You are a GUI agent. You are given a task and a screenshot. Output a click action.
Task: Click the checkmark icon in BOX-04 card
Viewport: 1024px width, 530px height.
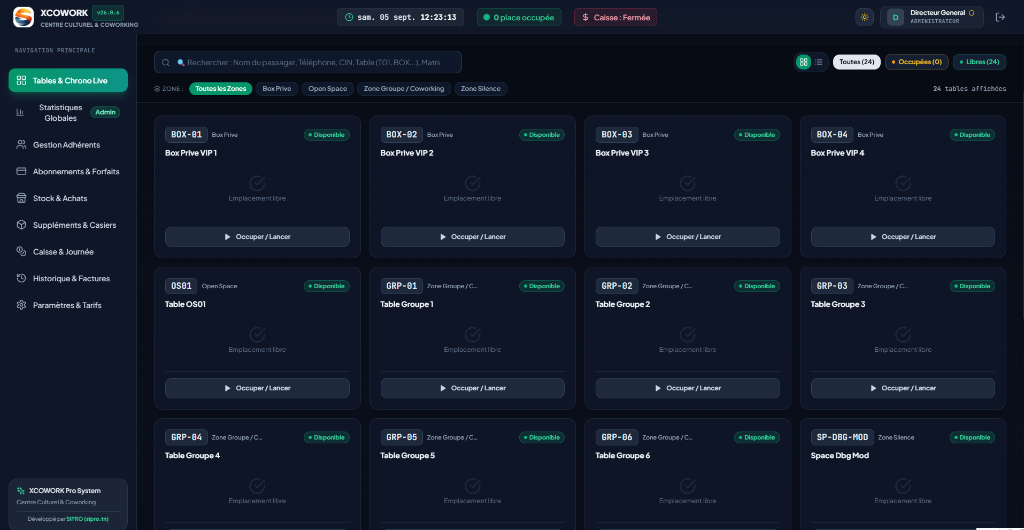click(x=903, y=183)
